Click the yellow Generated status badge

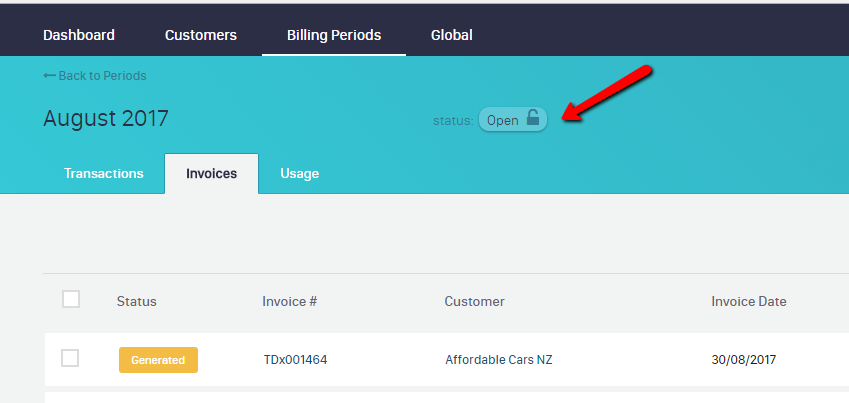click(x=158, y=360)
